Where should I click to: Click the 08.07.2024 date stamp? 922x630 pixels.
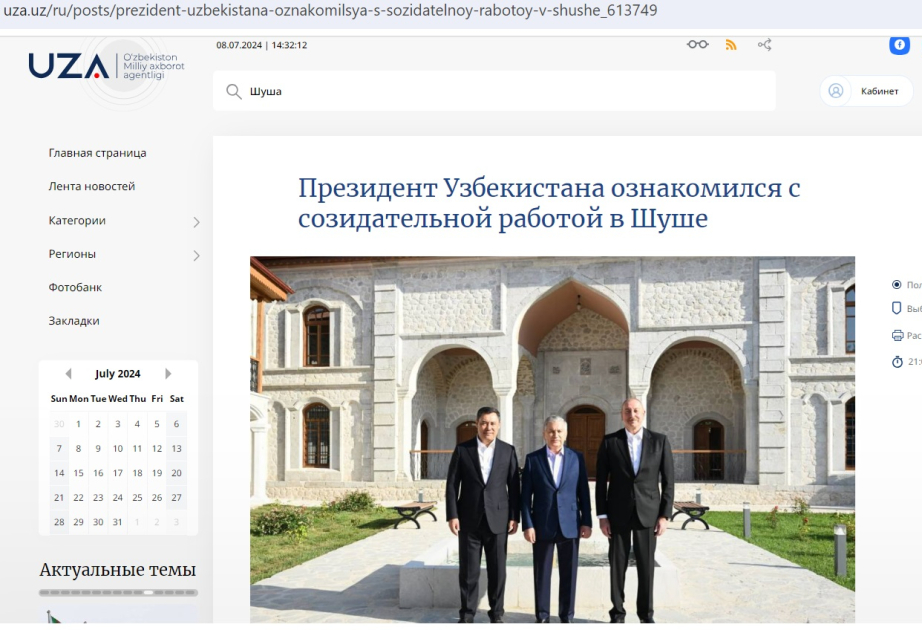click(262, 45)
